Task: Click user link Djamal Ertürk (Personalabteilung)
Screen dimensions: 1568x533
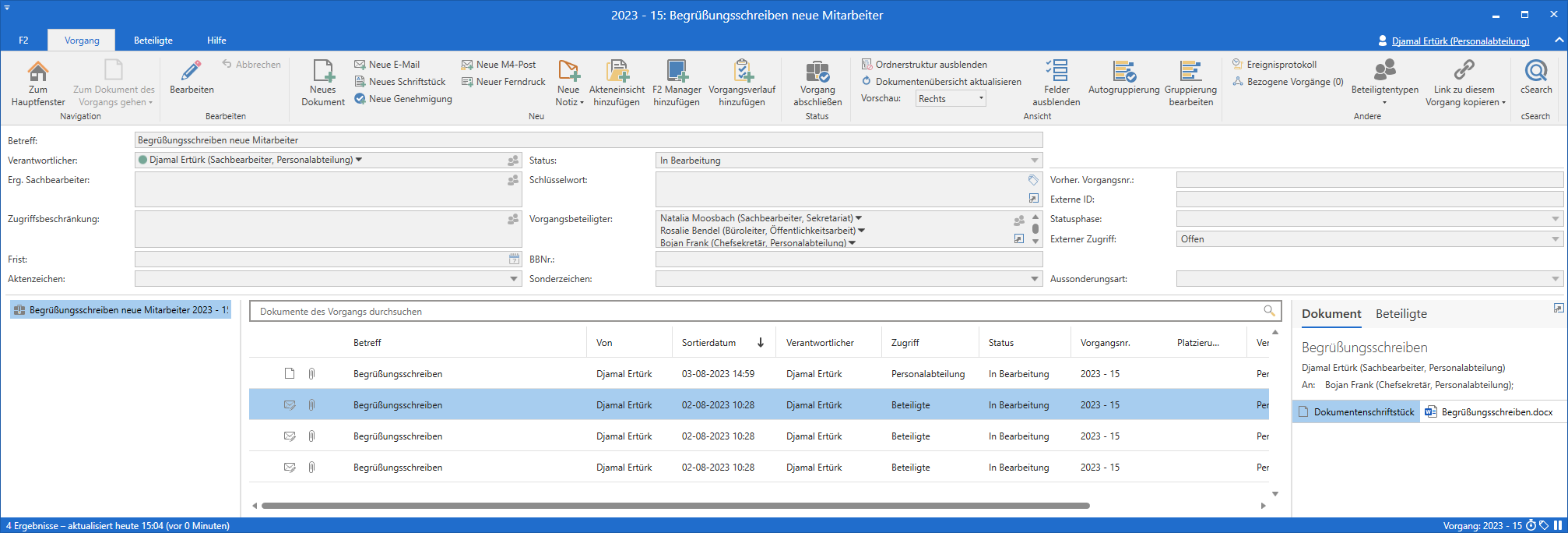Action: [x=1460, y=41]
